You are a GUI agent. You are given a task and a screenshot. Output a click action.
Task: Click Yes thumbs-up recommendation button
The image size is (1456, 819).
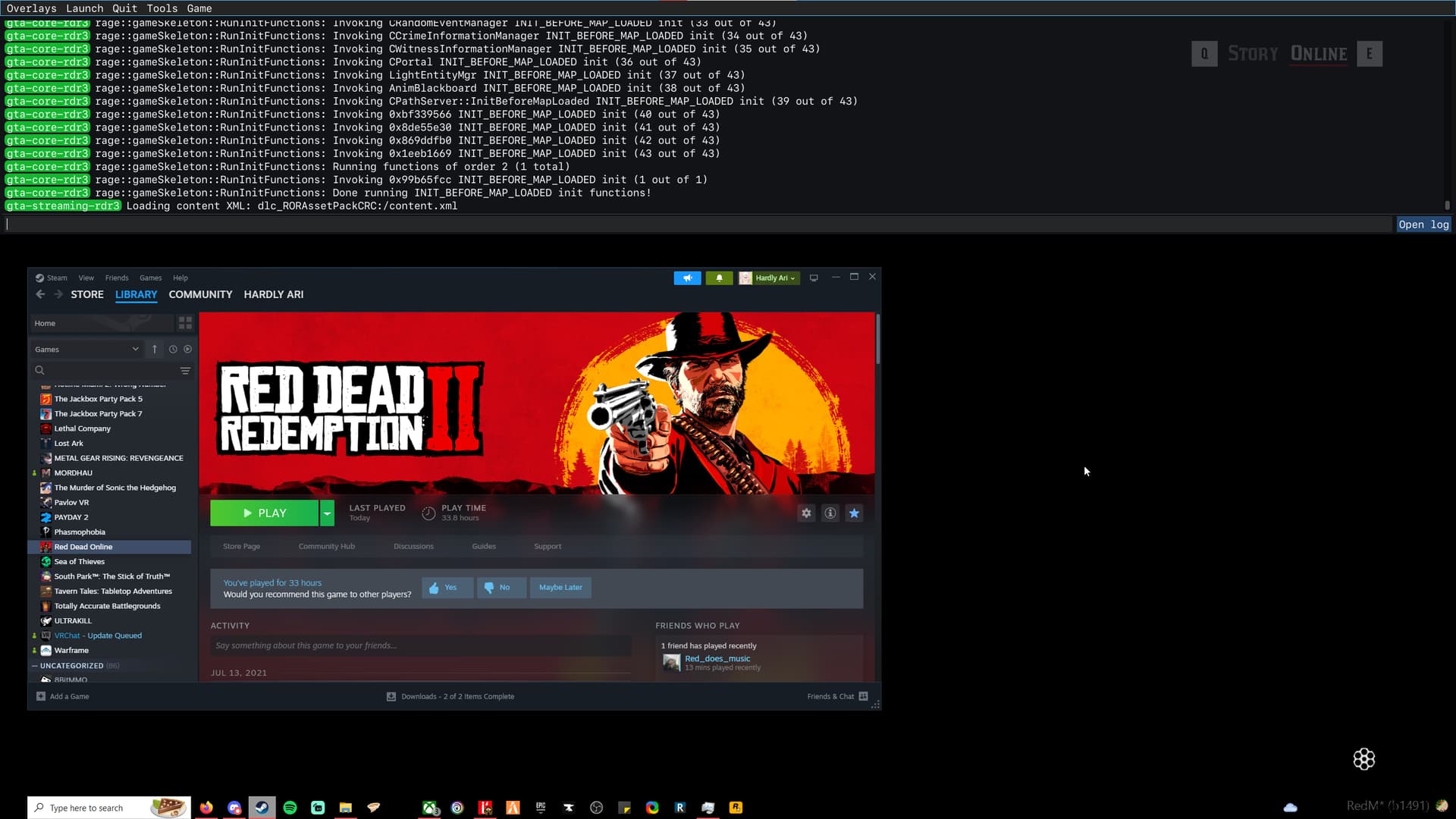point(447,588)
